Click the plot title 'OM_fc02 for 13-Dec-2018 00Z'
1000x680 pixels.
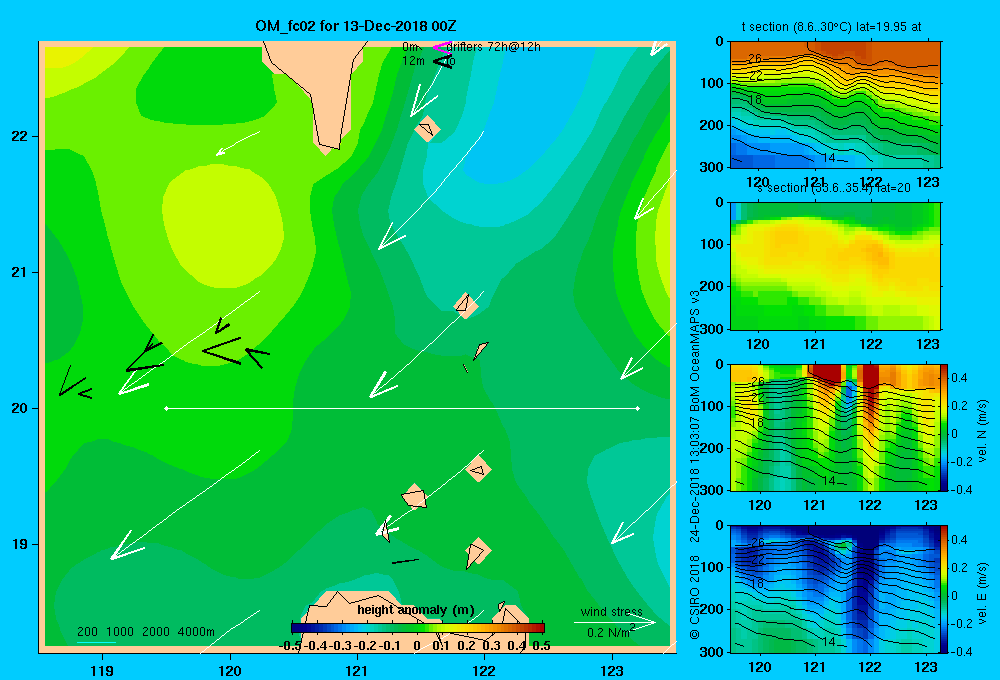pyautogui.click(x=355, y=26)
